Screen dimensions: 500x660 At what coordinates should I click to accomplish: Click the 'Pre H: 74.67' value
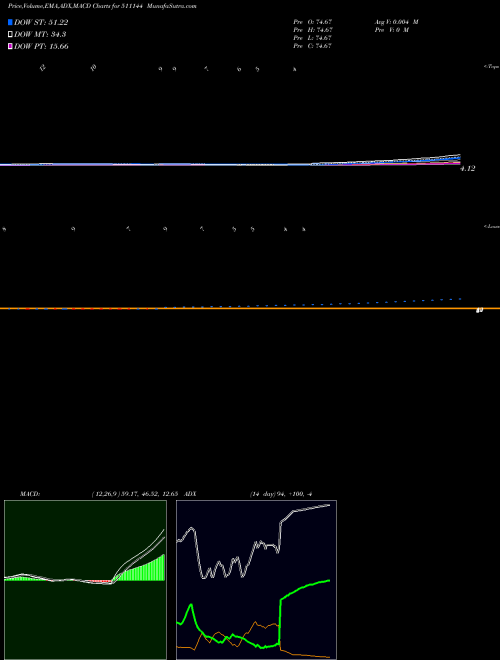coord(313,30)
